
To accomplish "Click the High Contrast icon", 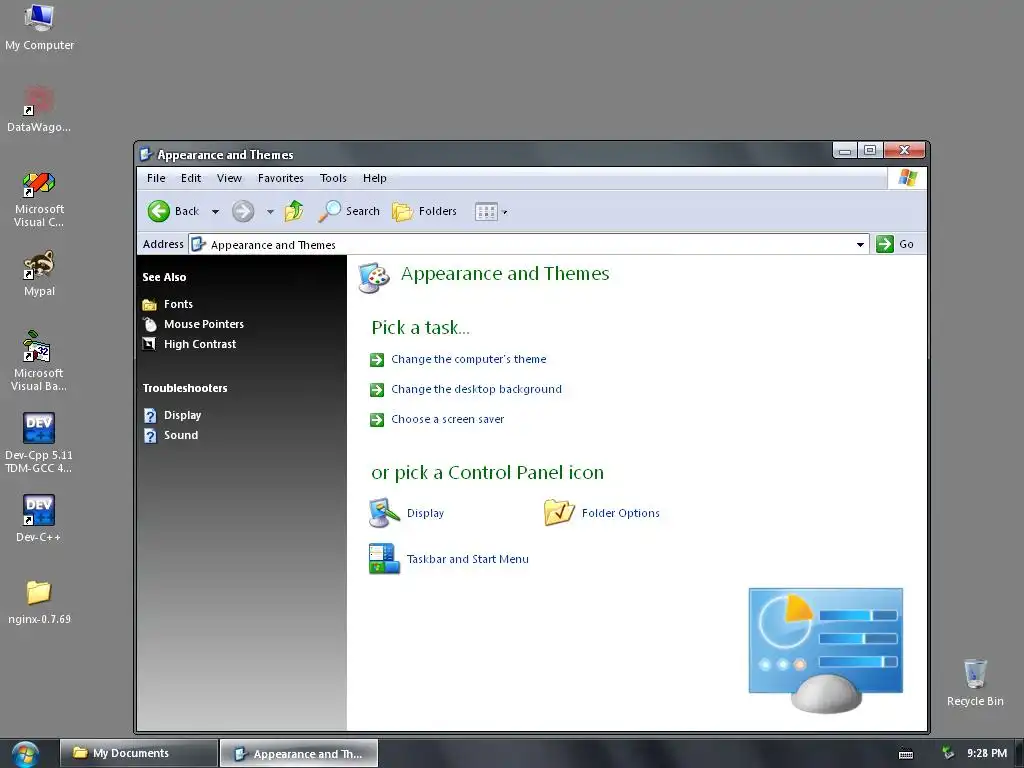I will 150,344.
